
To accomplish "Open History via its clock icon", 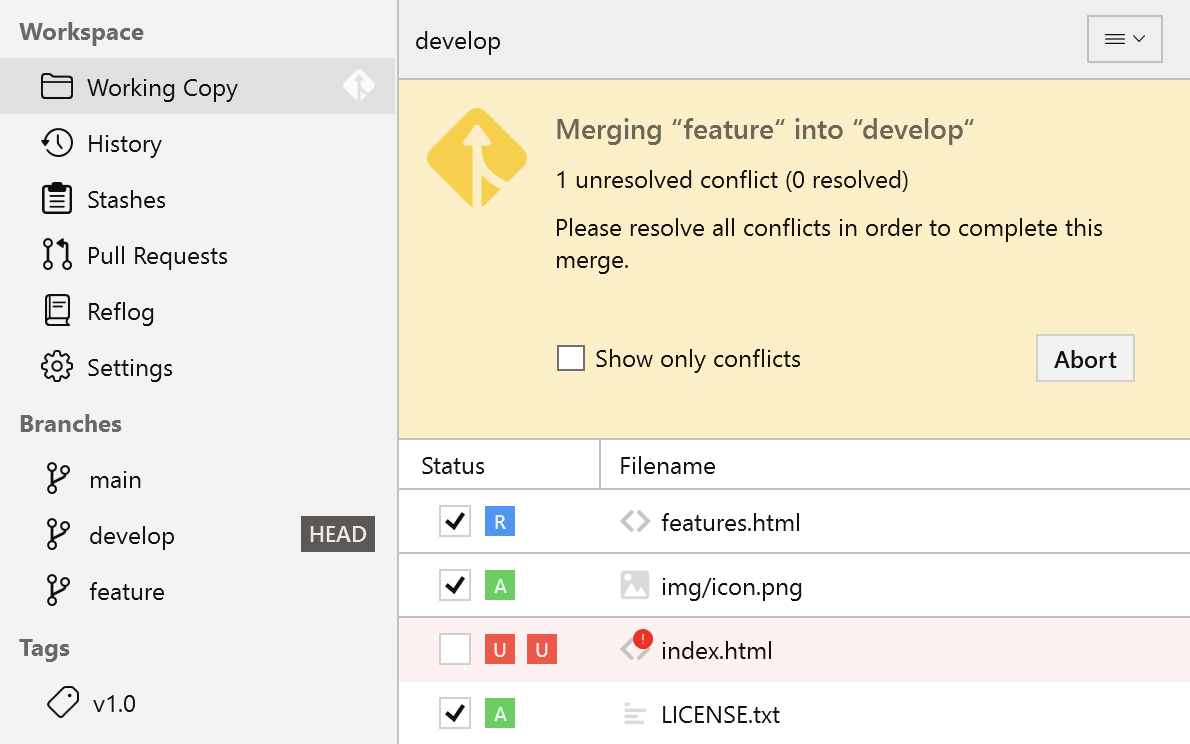I will 57,143.
